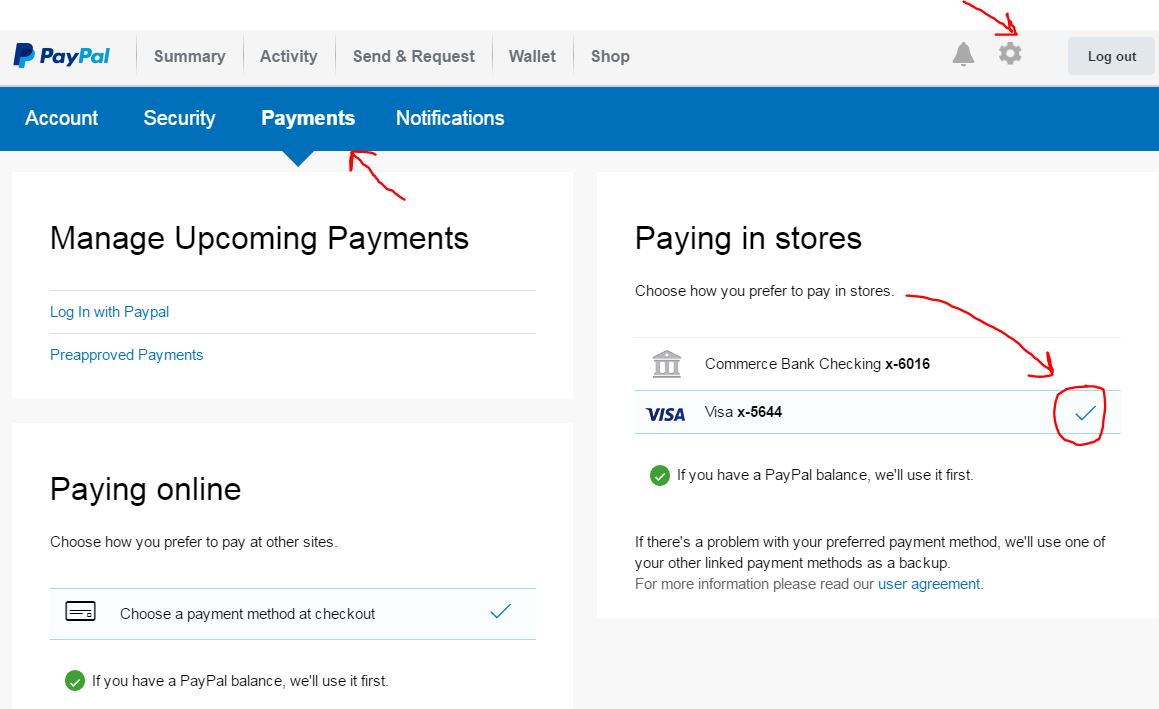
Task: Open the user agreement link
Action: [929, 584]
